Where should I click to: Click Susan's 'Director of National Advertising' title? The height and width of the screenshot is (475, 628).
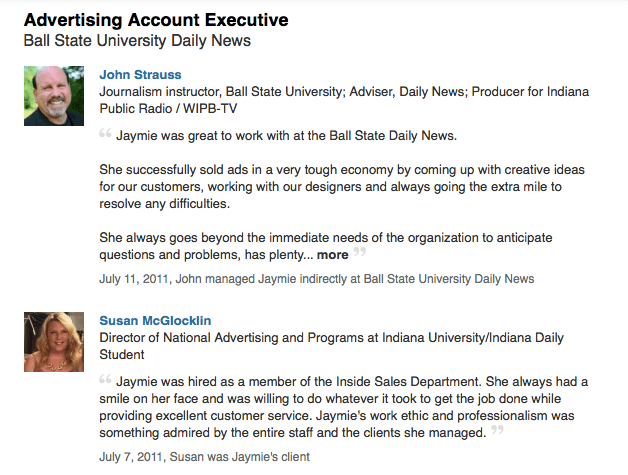pyautogui.click(x=342, y=338)
